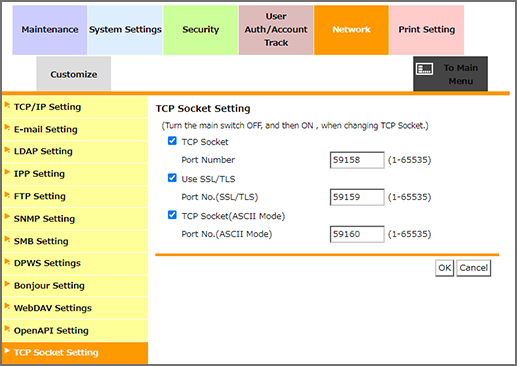Open the Customize tab
This screenshot has width=517, height=366.
click(x=74, y=74)
